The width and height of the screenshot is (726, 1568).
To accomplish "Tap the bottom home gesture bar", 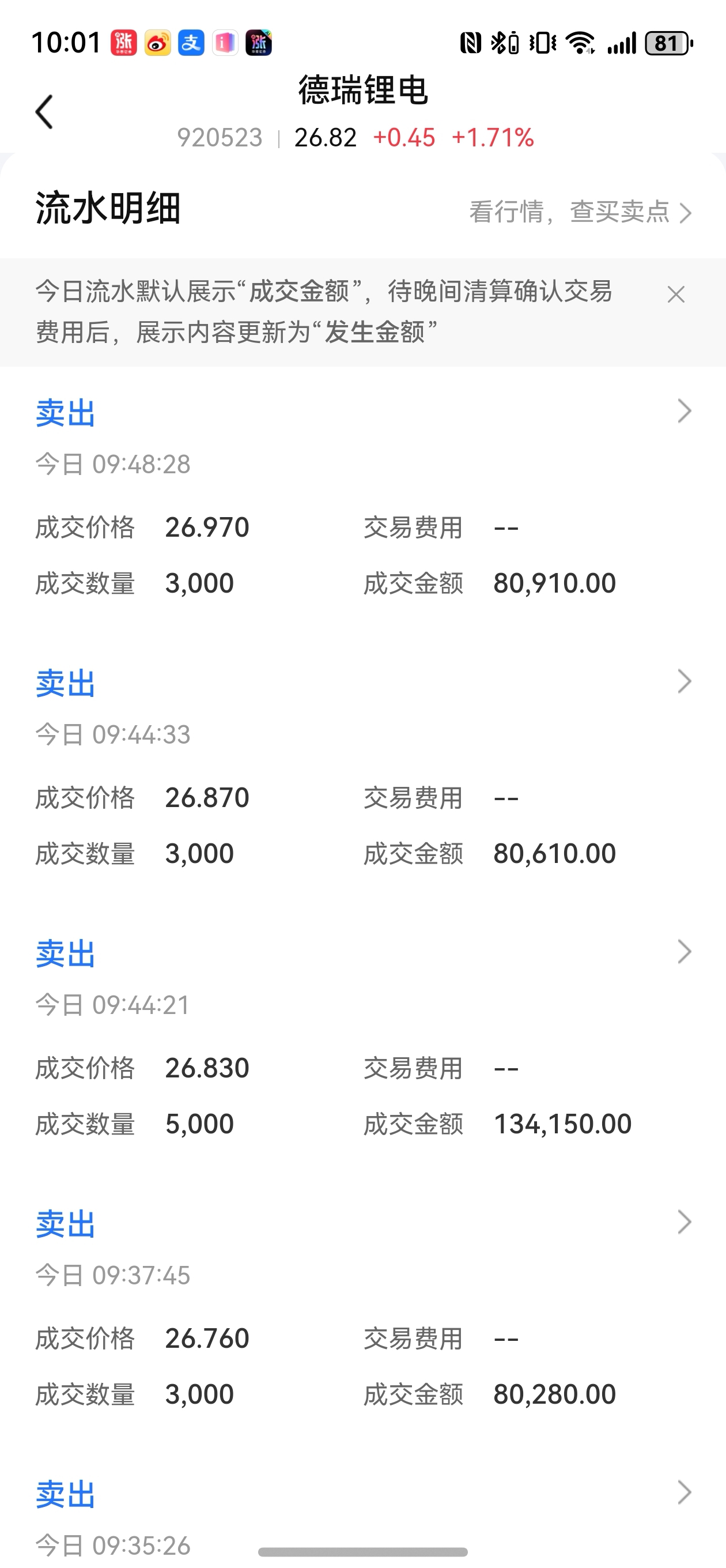I will pos(362,1551).
